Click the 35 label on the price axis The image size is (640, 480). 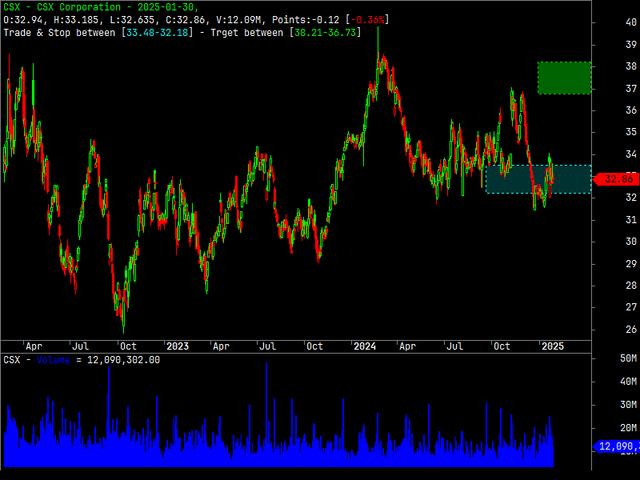(x=631, y=132)
